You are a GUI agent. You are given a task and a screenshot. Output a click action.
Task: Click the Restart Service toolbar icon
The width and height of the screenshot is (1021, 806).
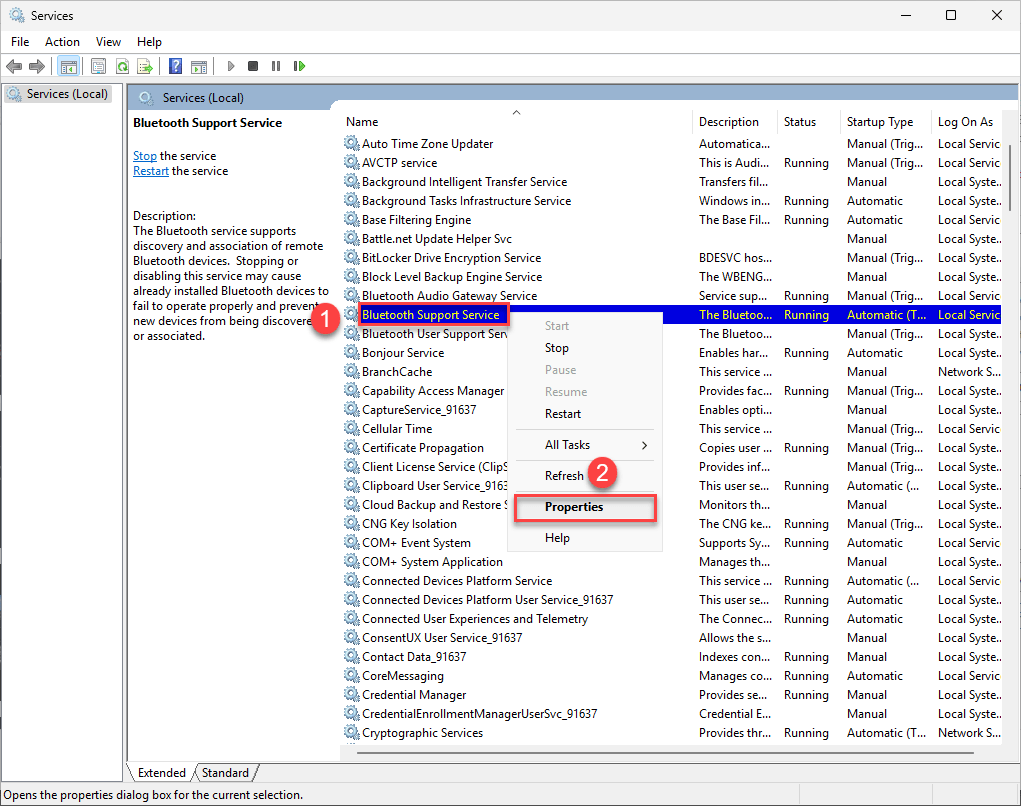[x=299, y=66]
